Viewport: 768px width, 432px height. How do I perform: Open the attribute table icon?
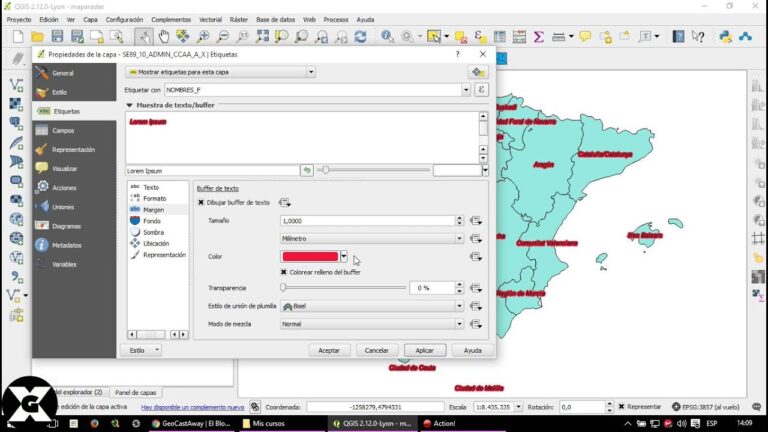(500, 36)
